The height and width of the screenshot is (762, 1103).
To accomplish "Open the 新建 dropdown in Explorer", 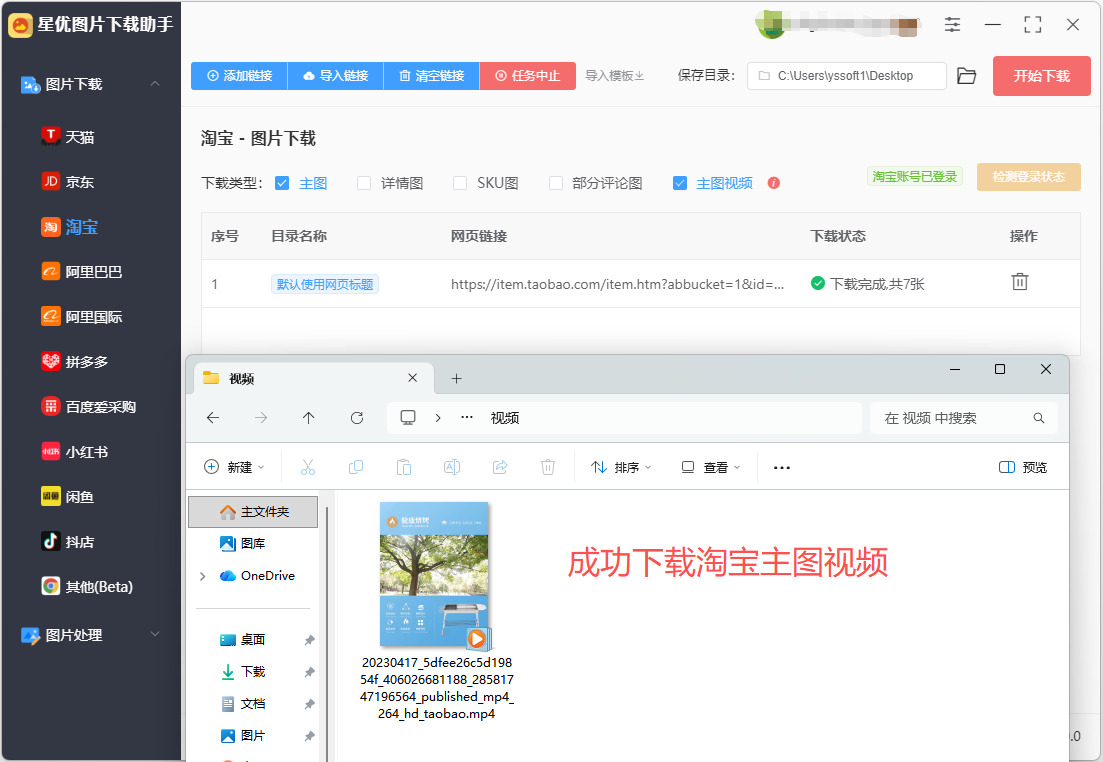I will coord(234,467).
